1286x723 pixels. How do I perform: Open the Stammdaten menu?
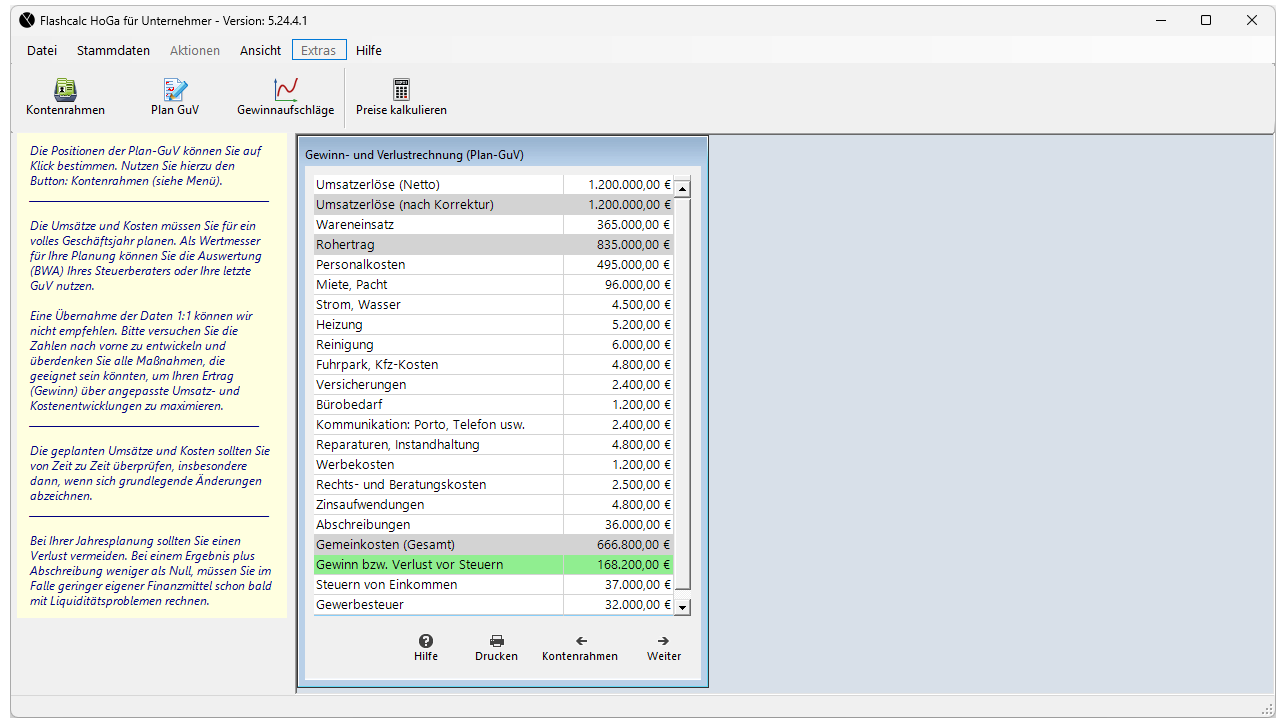coord(113,50)
